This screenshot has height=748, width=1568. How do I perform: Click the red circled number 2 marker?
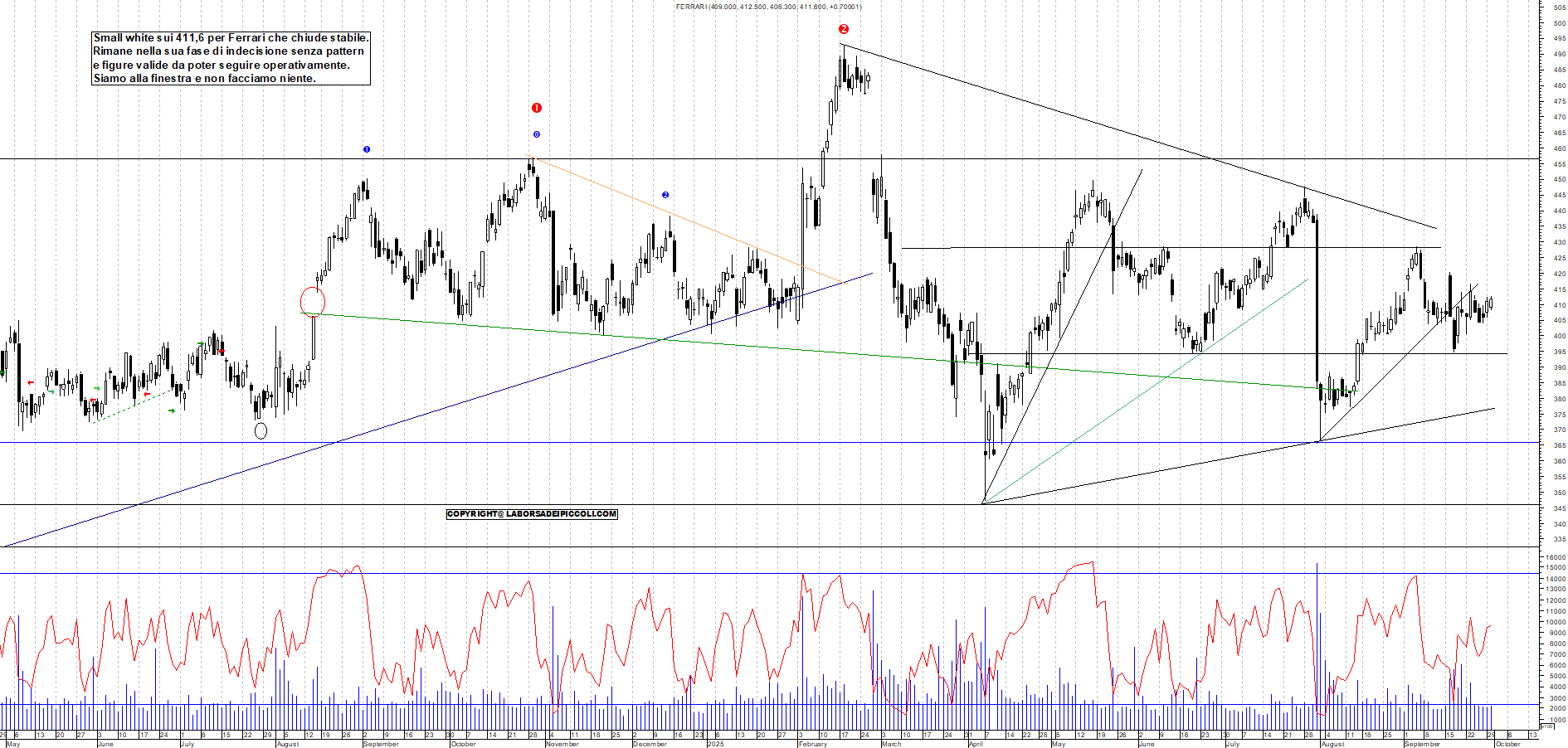point(844,29)
